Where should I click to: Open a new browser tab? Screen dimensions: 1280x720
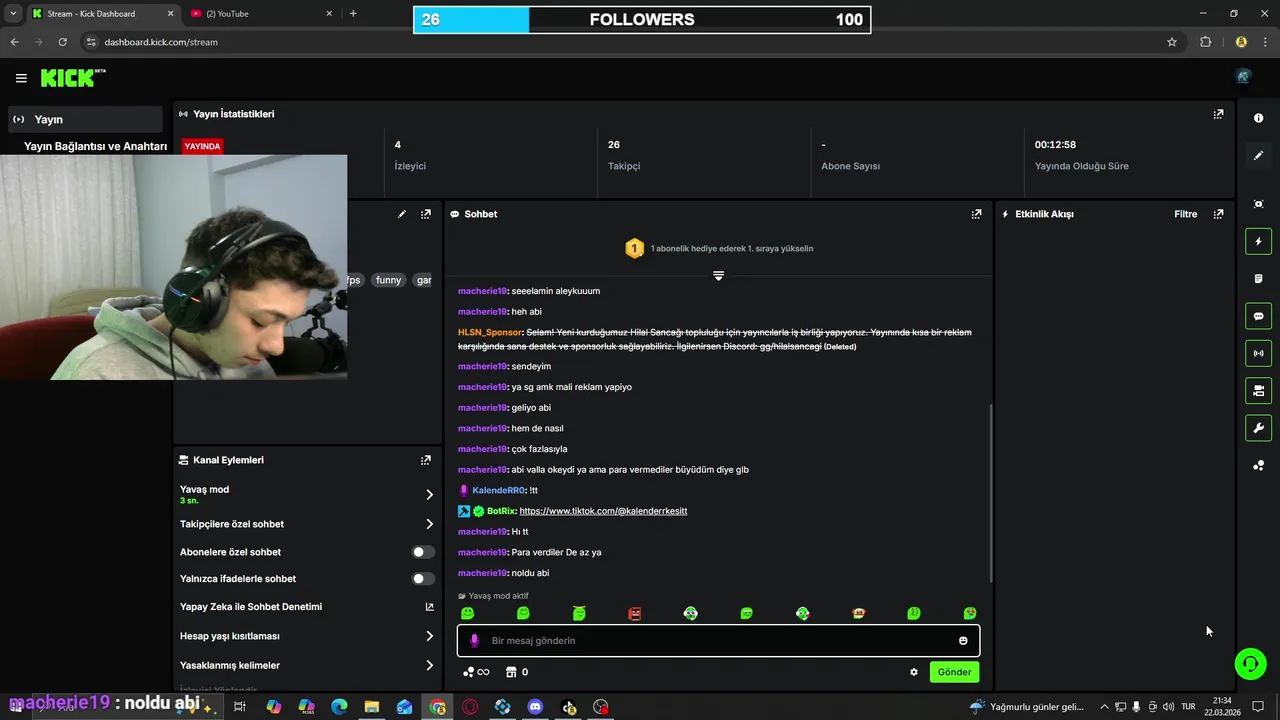pos(353,14)
